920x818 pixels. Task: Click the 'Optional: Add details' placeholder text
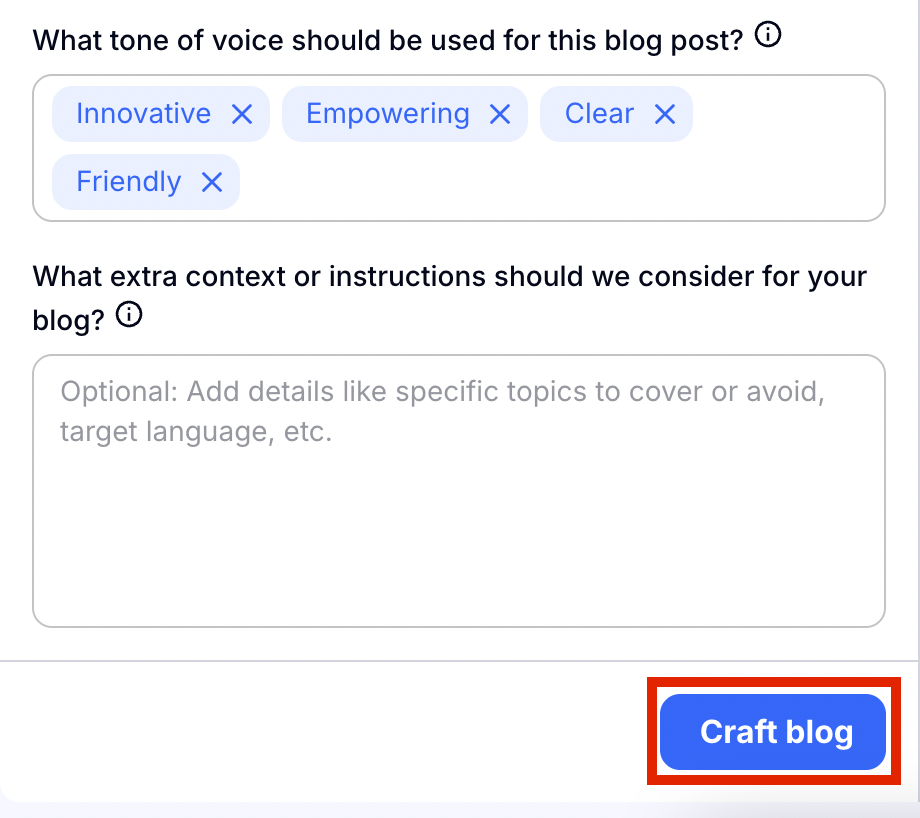[x=440, y=391]
